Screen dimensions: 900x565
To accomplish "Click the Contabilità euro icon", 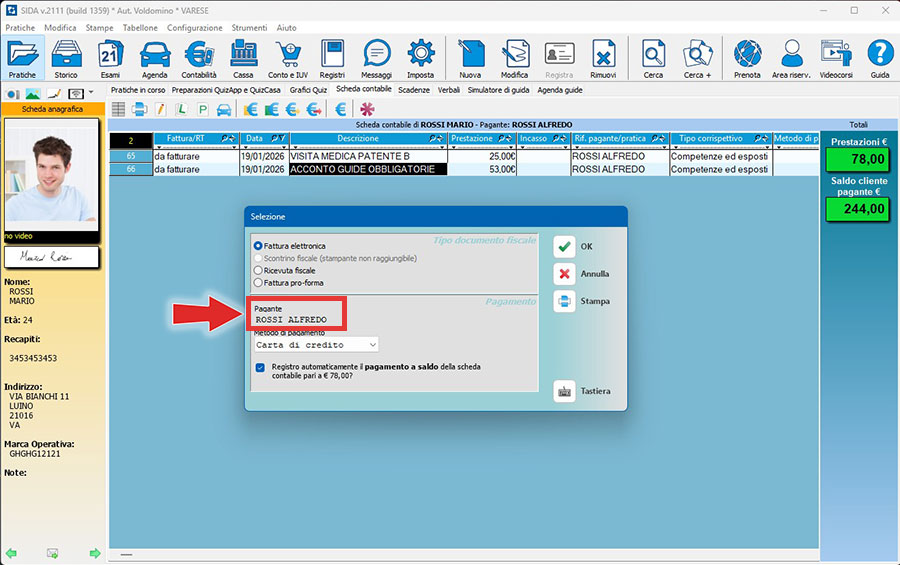I will pyautogui.click(x=198, y=58).
